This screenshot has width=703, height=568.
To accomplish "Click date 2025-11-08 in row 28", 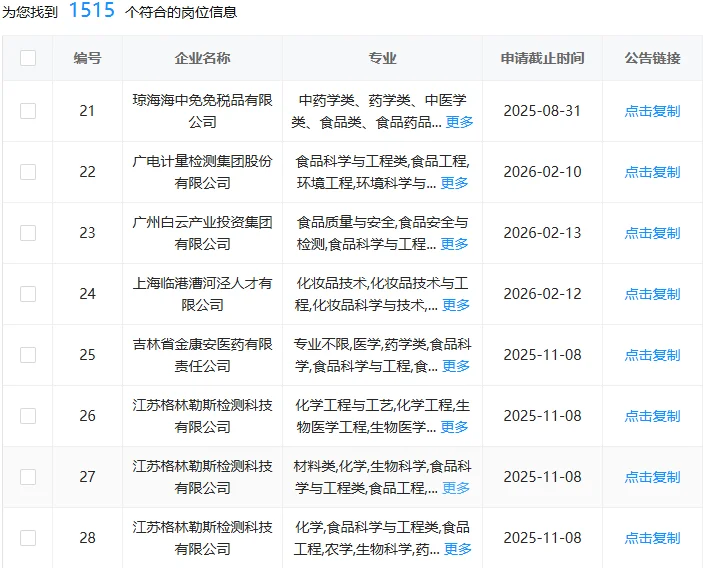I will click(x=542, y=538).
